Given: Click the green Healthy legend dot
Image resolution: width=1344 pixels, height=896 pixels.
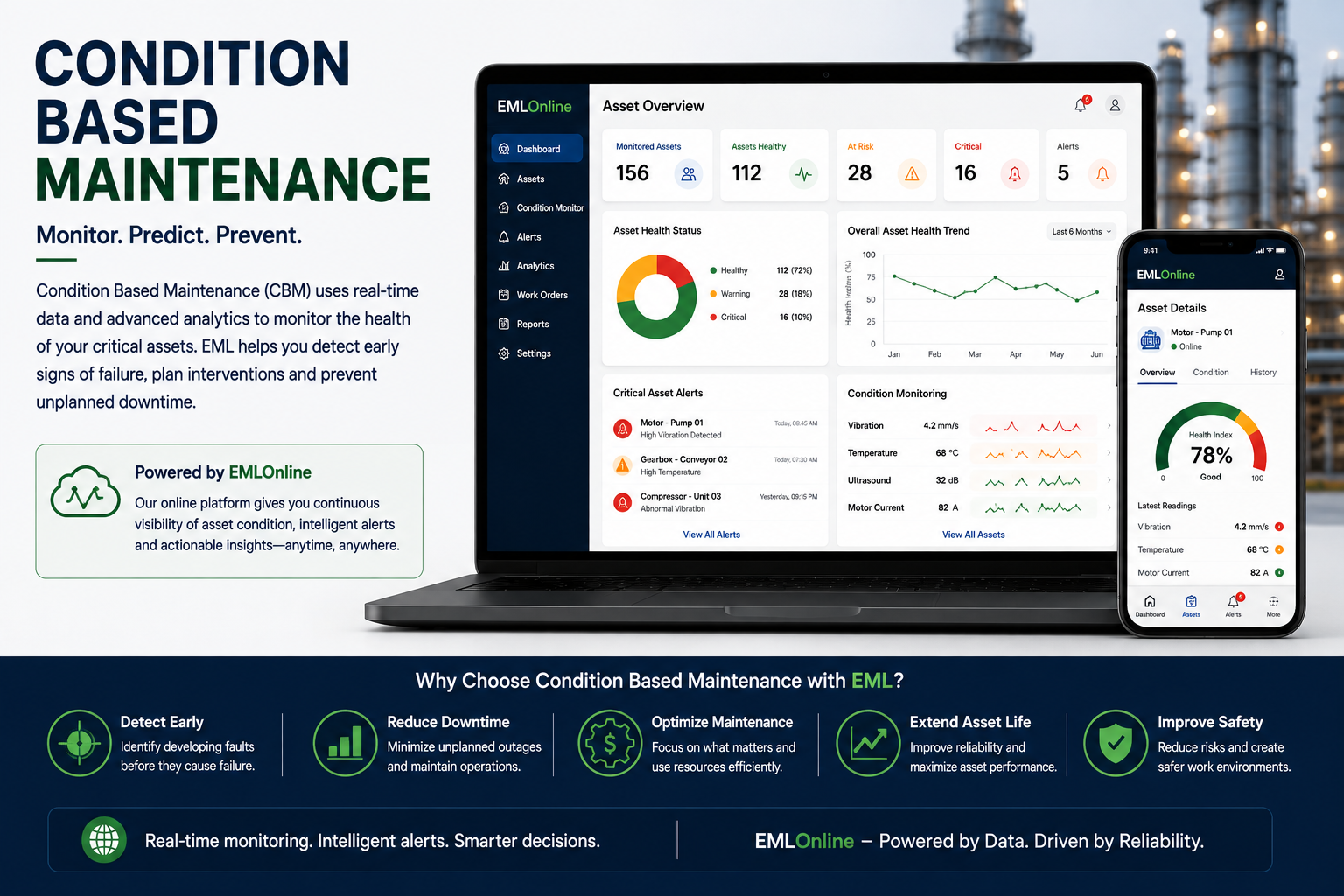Looking at the screenshot, I should [x=714, y=271].
